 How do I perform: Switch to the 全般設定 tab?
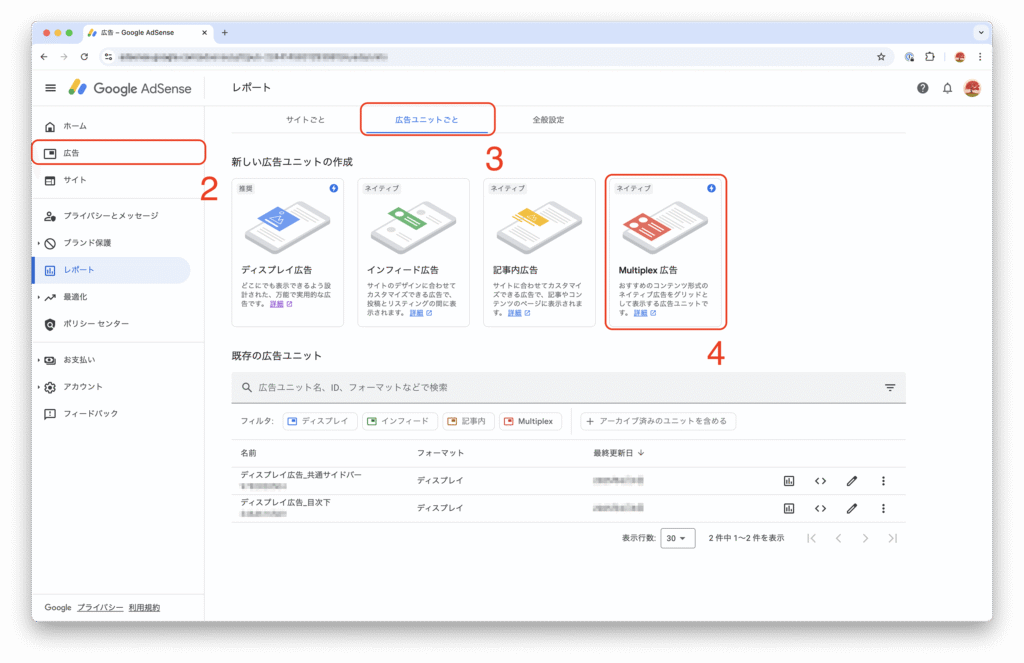coord(548,120)
